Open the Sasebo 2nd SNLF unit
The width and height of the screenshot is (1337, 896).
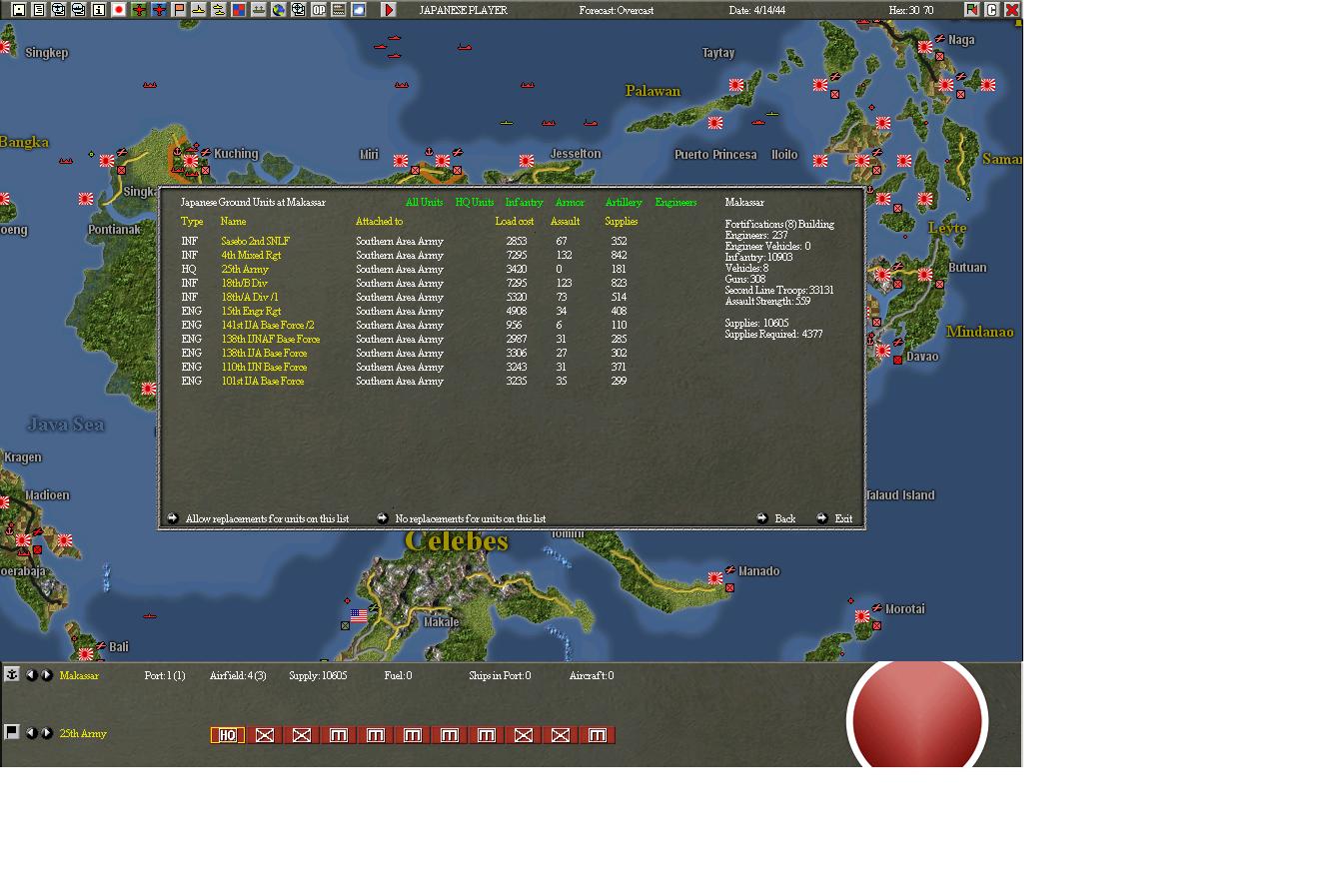coord(255,241)
